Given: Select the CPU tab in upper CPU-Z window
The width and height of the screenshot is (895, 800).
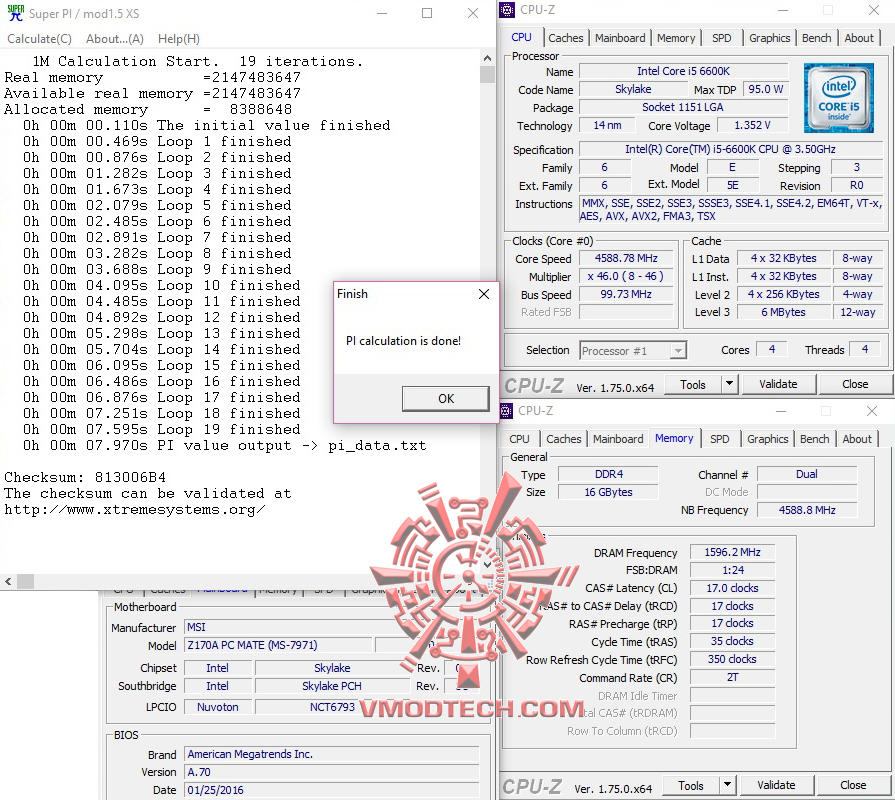Looking at the screenshot, I should pos(521,37).
